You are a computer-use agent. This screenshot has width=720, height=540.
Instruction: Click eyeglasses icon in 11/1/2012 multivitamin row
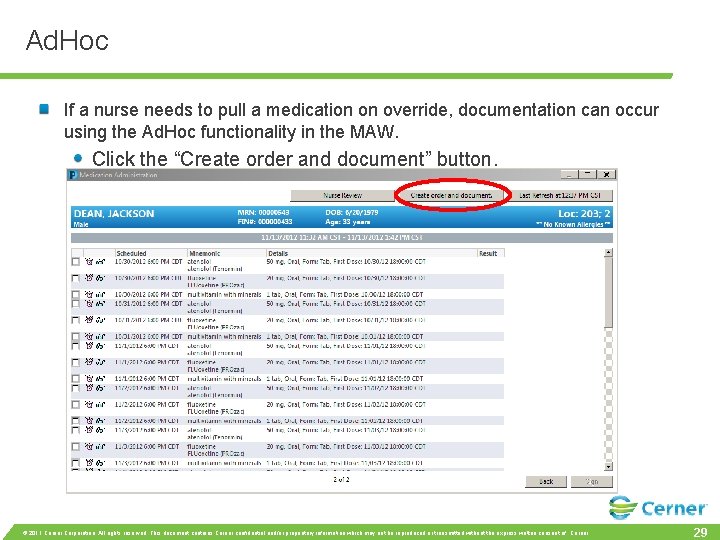[100, 379]
